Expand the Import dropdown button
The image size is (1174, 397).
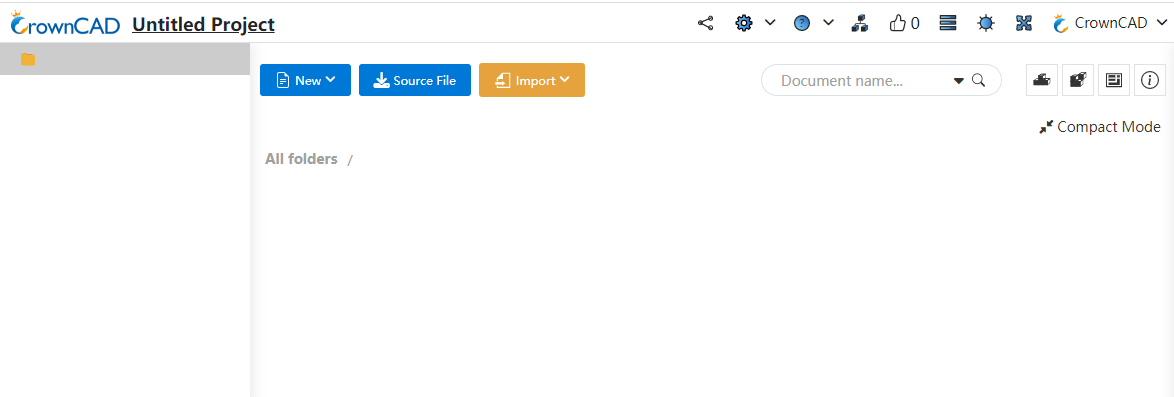tap(532, 80)
